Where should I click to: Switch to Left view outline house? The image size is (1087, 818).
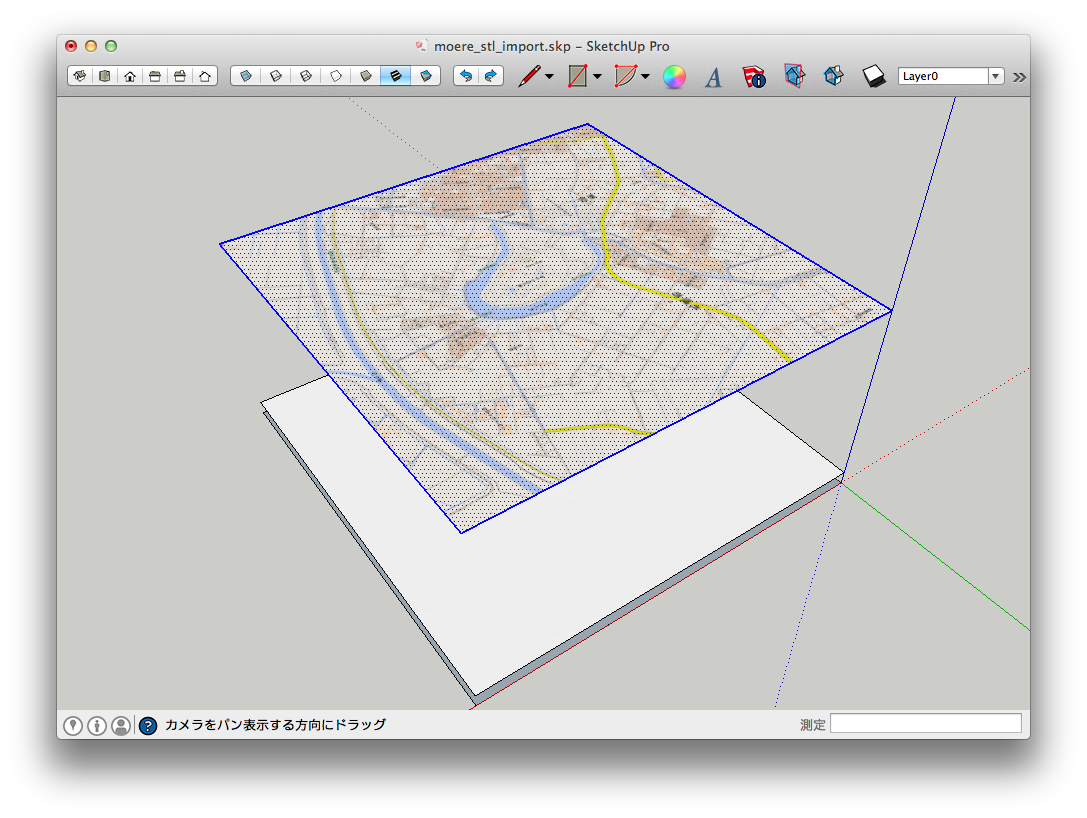(x=205, y=76)
